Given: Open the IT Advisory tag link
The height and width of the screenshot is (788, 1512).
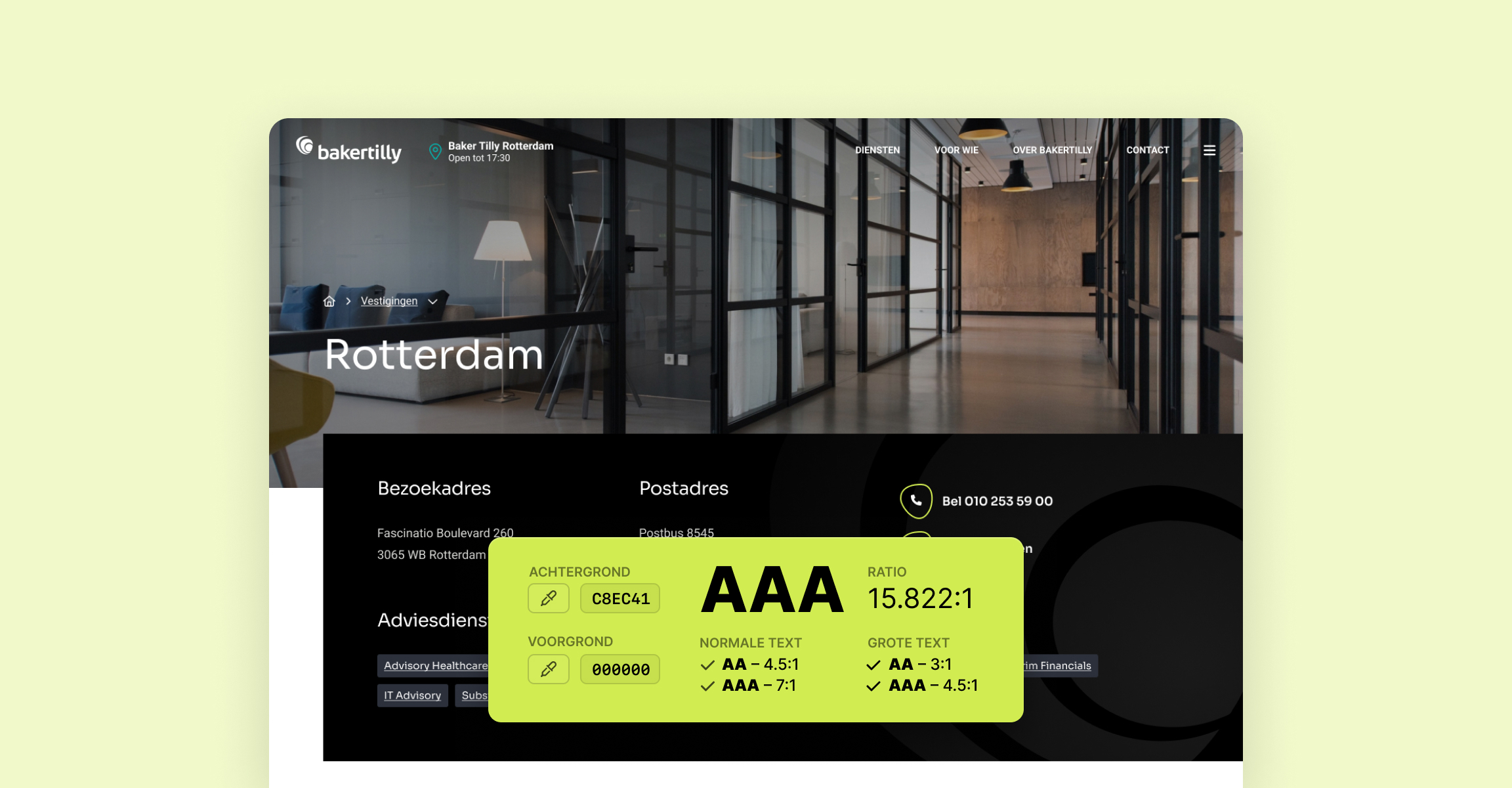Looking at the screenshot, I should 413,695.
